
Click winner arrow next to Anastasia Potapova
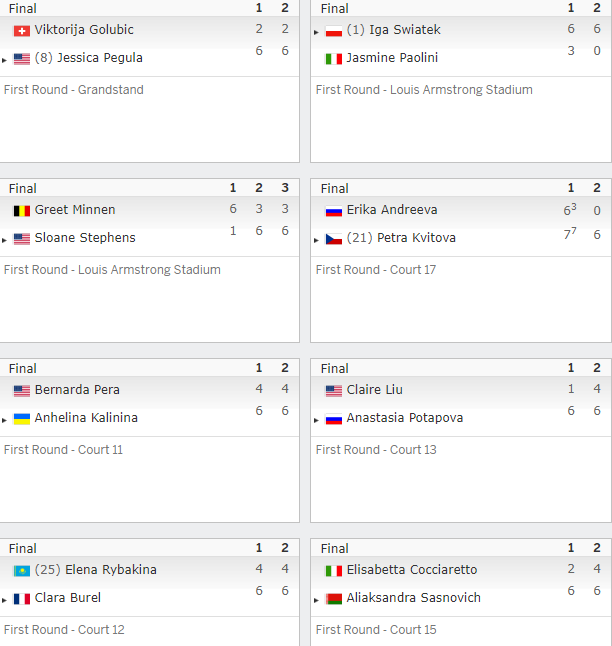pos(316,420)
